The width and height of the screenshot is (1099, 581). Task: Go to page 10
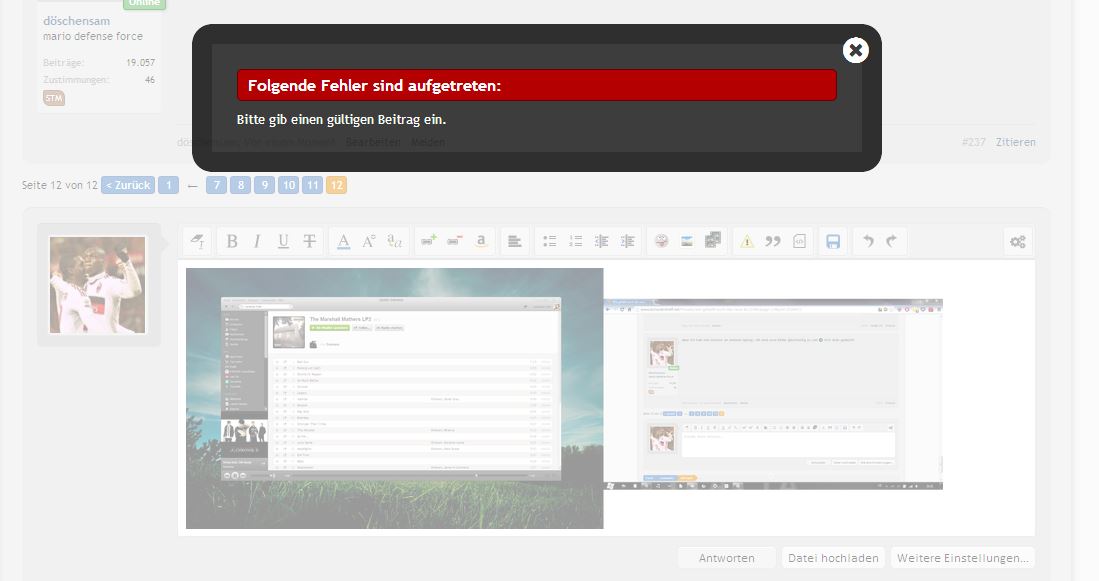tap(289, 185)
